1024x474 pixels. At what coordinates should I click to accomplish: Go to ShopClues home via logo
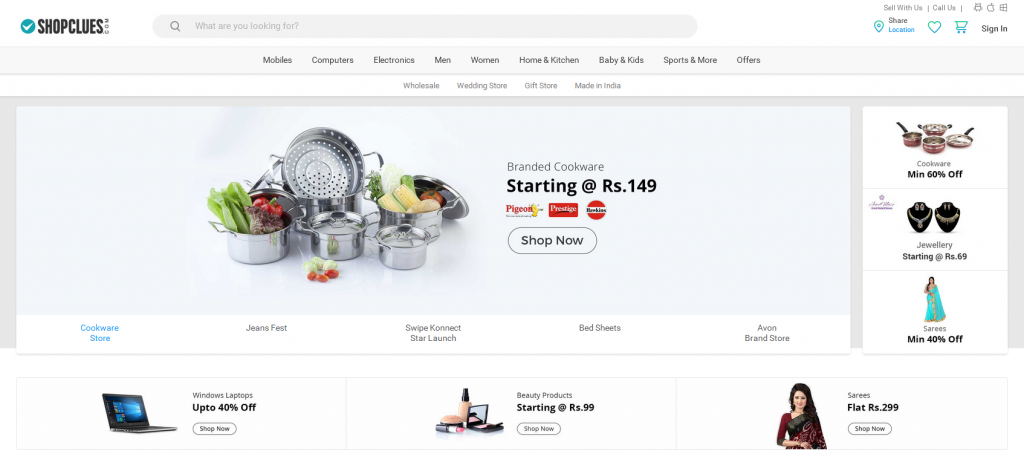pos(65,26)
